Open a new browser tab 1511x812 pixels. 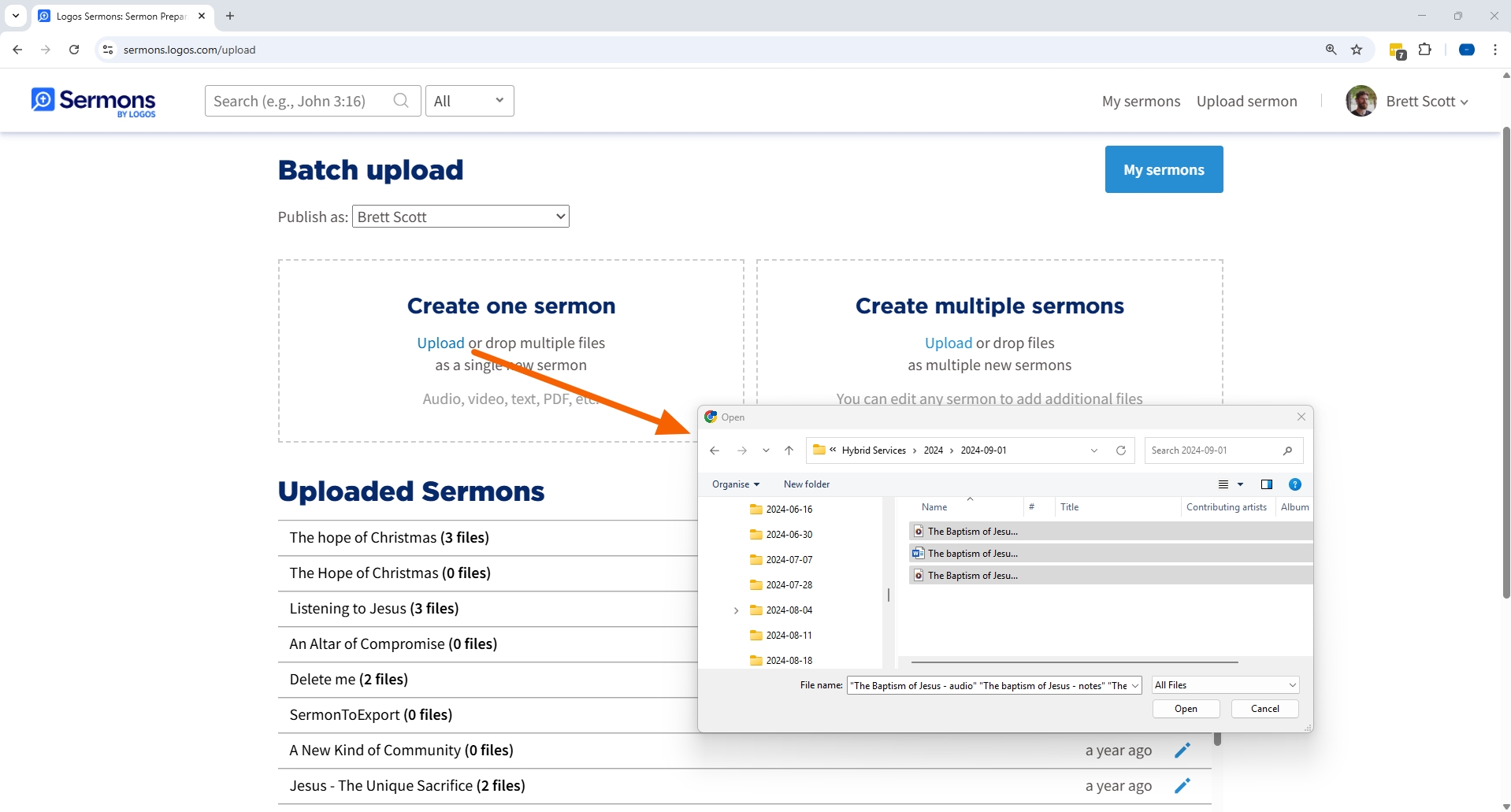(x=230, y=16)
